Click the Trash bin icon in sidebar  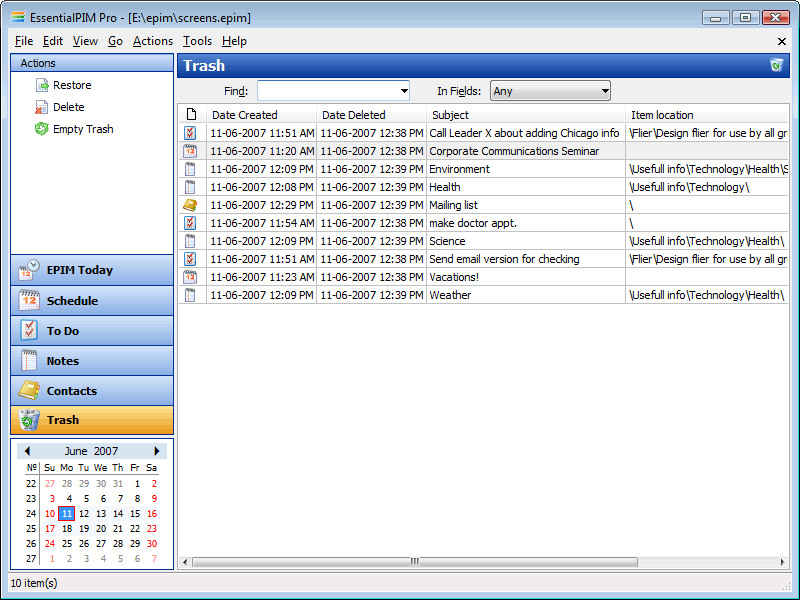tap(29, 420)
